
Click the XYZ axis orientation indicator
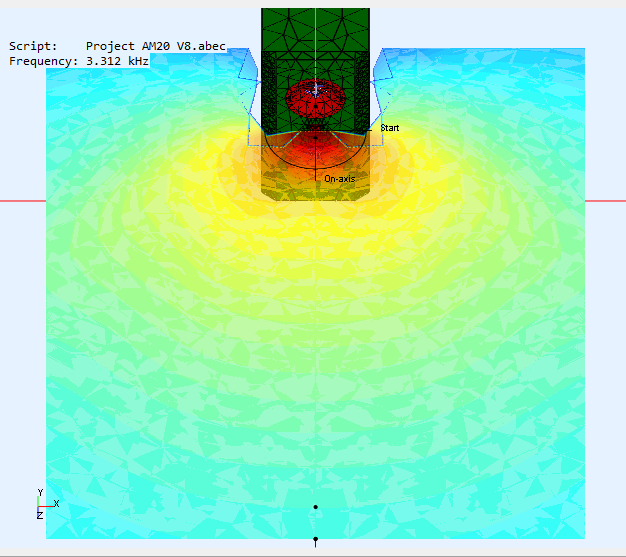47,504
